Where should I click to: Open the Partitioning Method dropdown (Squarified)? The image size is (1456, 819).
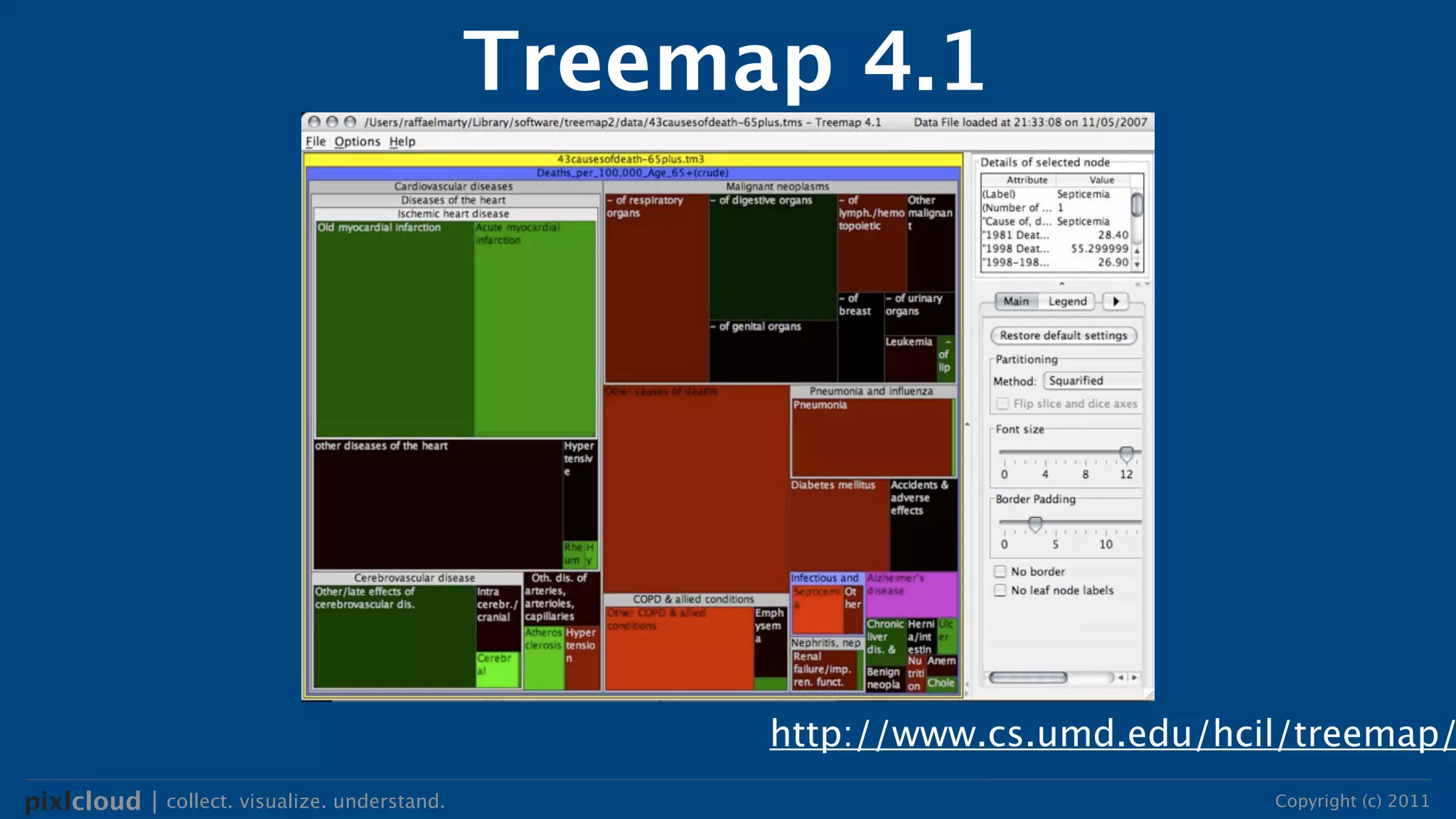pos(1093,381)
